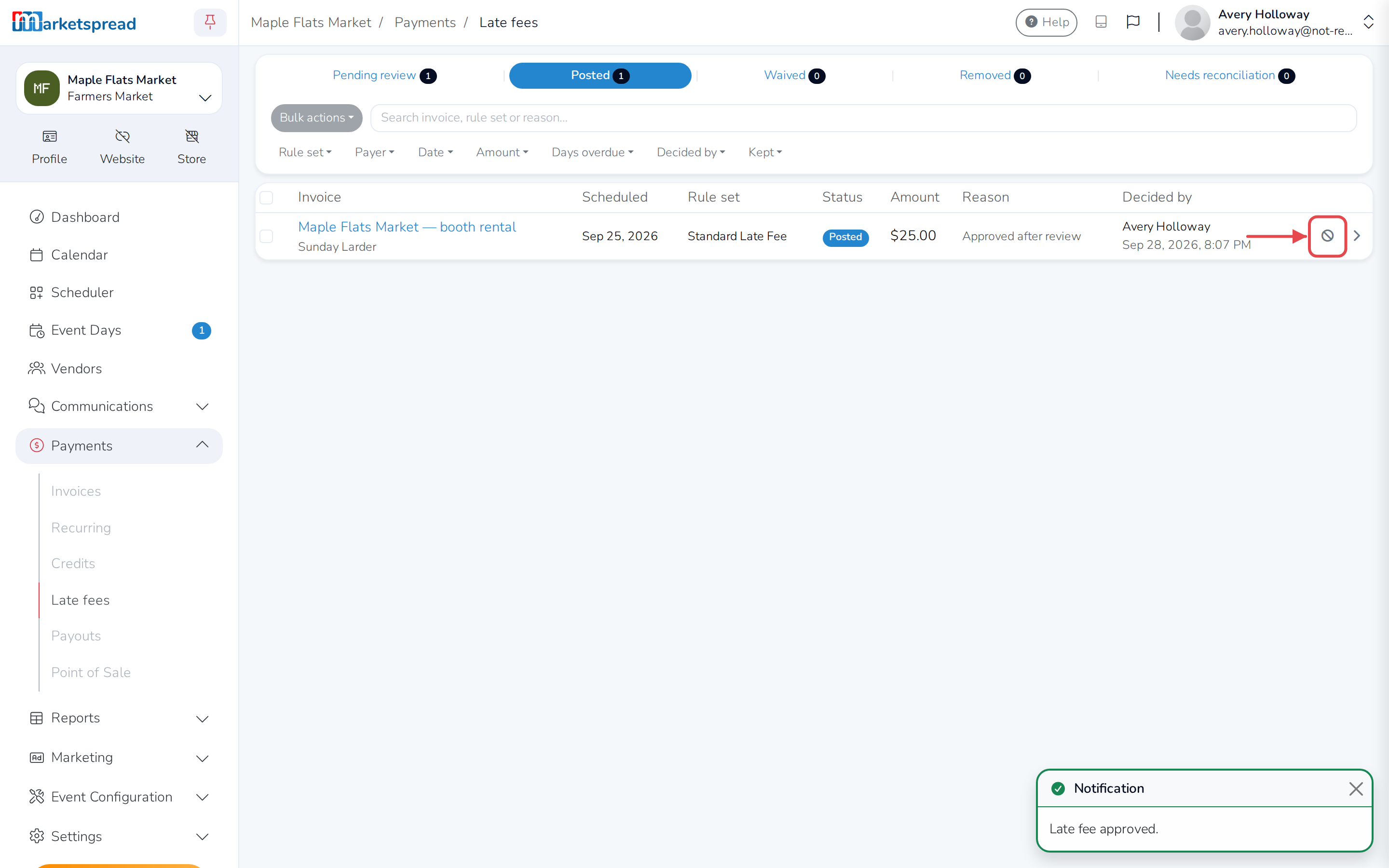Open Payouts under Payments
This screenshot has width=1389, height=868.
[76, 636]
